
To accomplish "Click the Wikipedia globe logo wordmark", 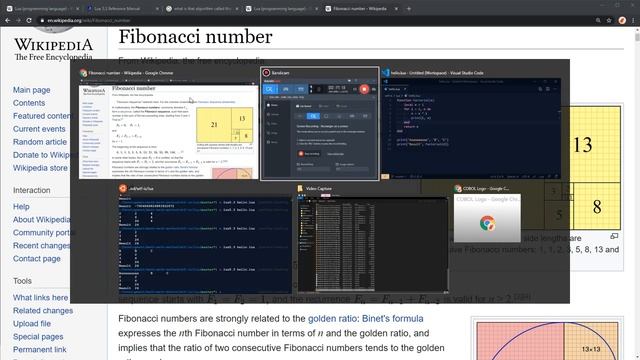I will [x=53, y=48].
